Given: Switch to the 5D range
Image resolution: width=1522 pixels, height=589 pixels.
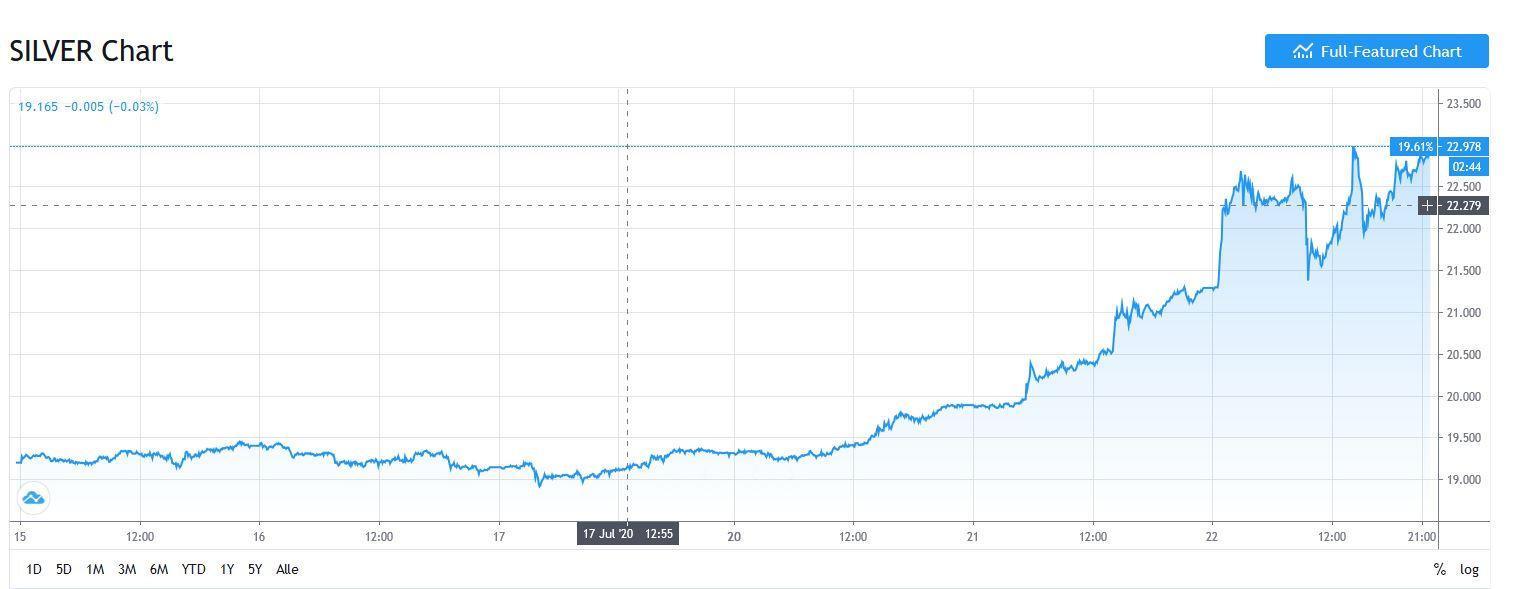Looking at the screenshot, I should click(x=64, y=569).
